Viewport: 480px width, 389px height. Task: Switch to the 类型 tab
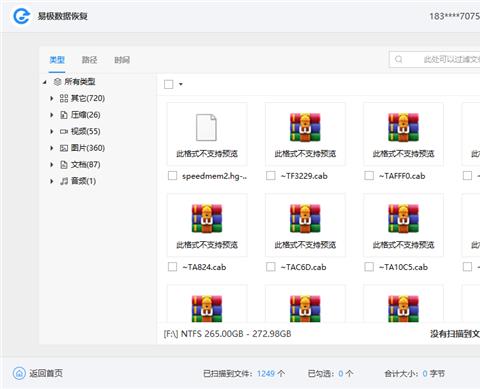point(57,60)
